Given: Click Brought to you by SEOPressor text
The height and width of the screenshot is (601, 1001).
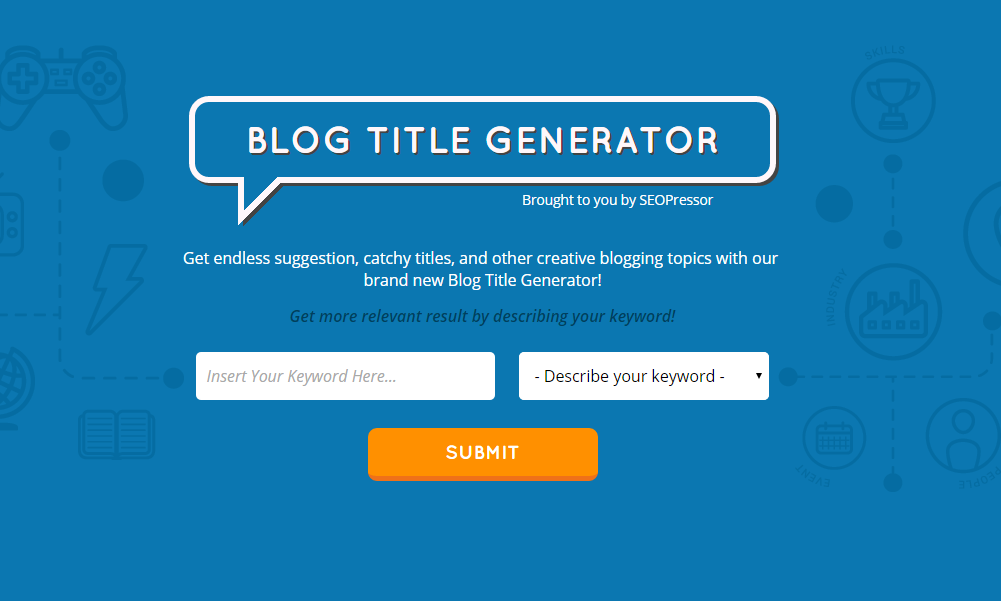Looking at the screenshot, I should pos(617,200).
